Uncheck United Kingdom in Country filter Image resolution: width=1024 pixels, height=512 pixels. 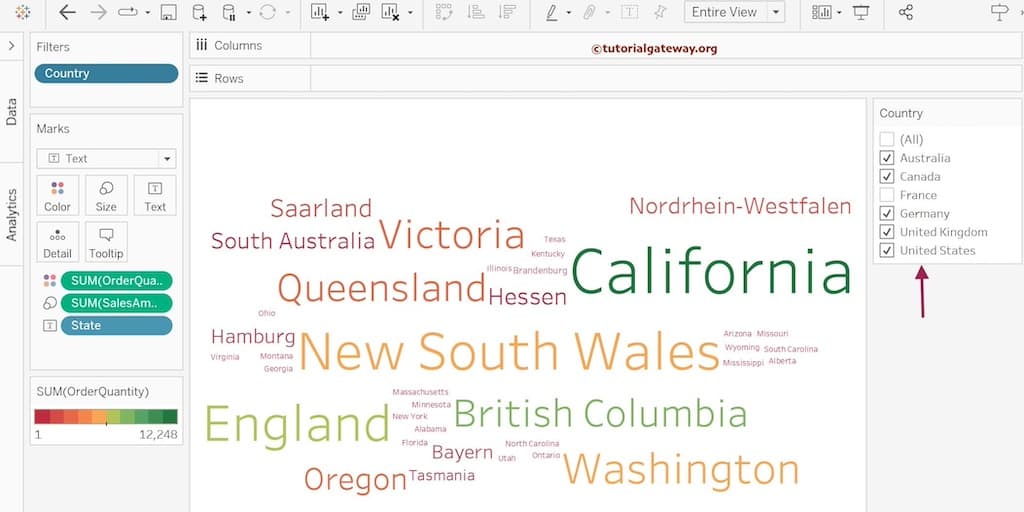click(x=886, y=232)
